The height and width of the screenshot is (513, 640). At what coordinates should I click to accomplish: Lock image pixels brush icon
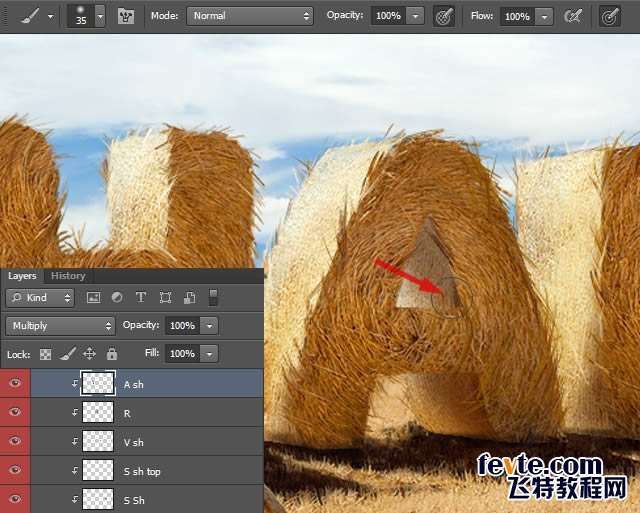pyautogui.click(x=67, y=353)
